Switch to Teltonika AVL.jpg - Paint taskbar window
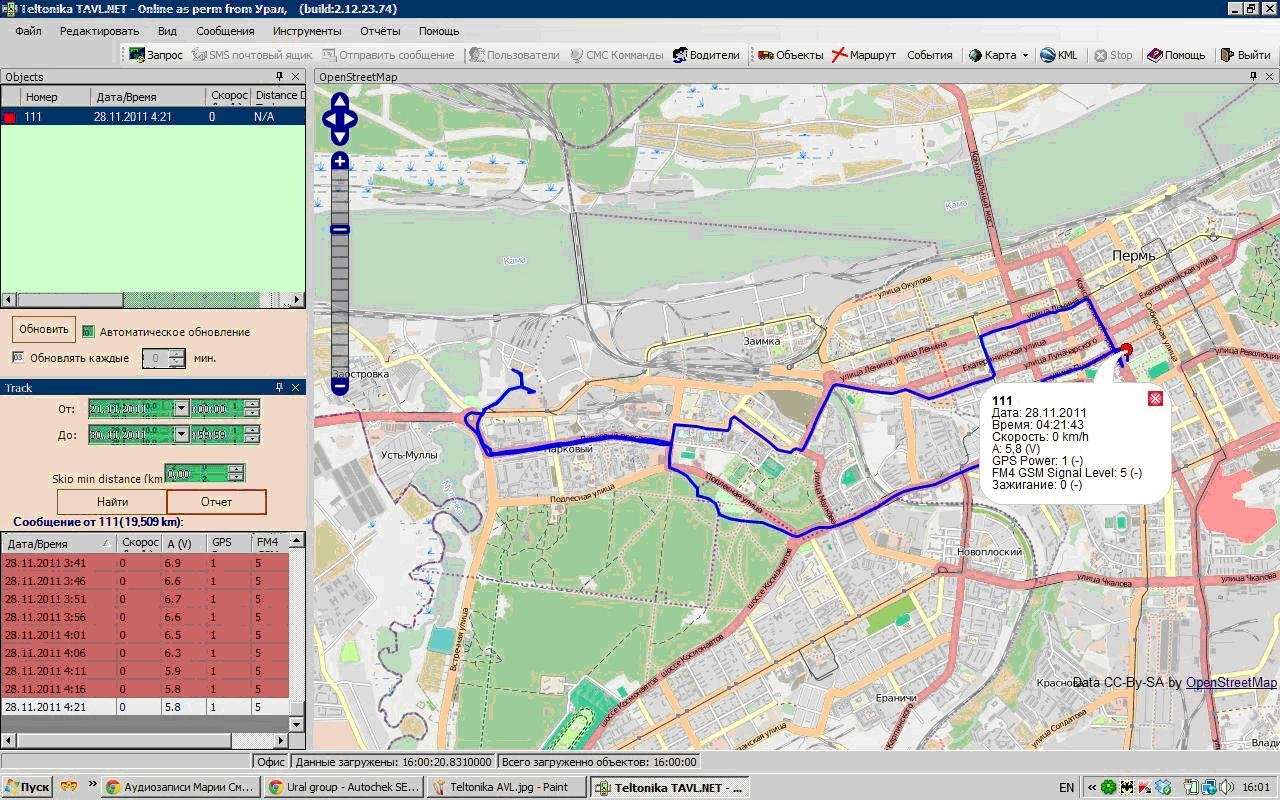The image size is (1280, 800). click(507, 787)
